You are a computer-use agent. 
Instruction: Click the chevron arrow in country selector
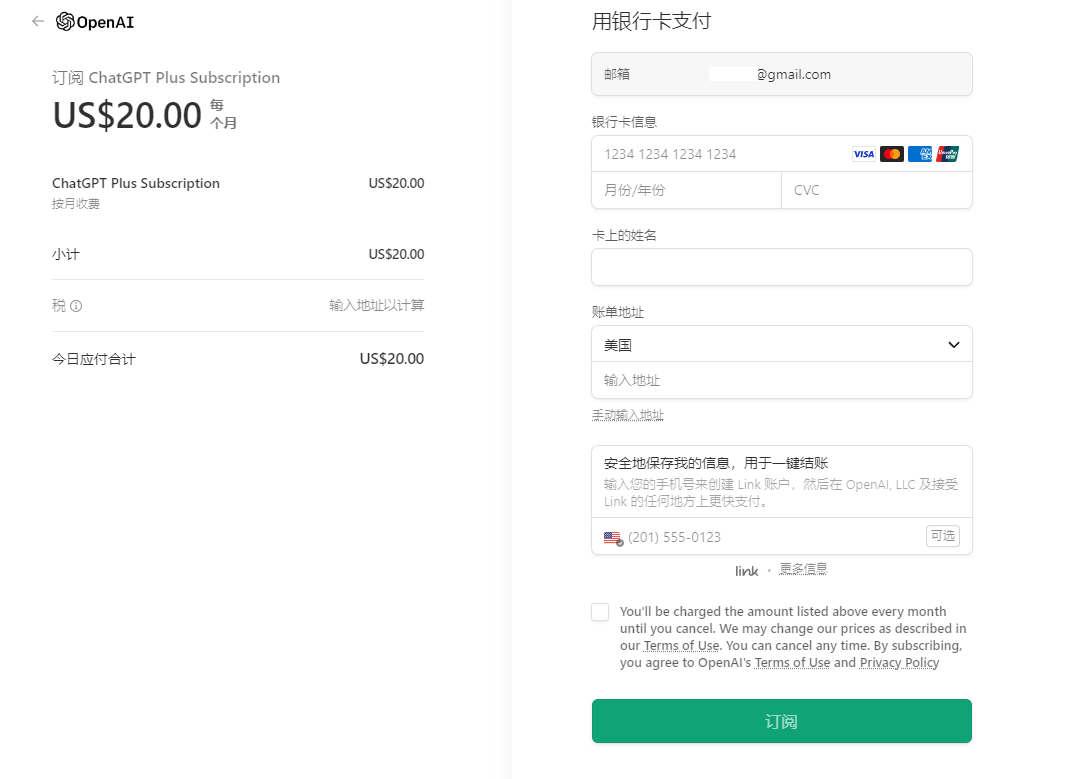953,345
